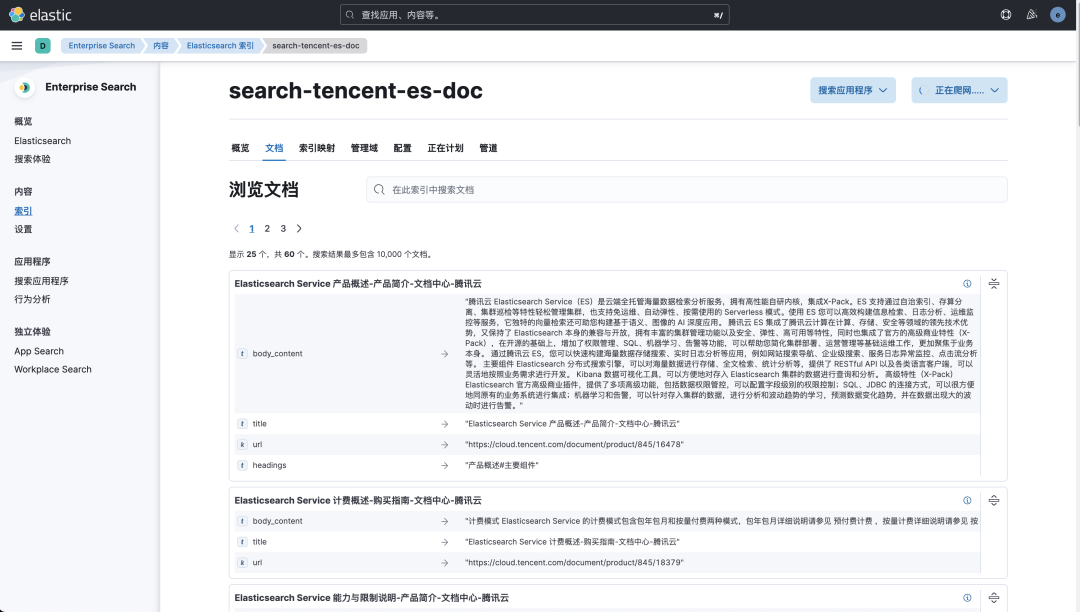Select the 文档 tab

(x=274, y=148)
